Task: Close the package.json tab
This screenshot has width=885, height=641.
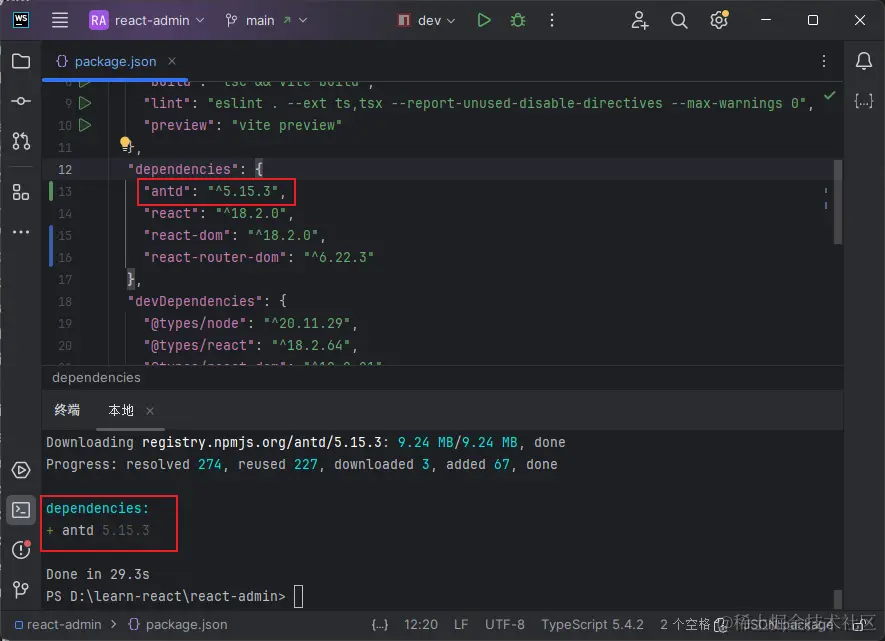Action: coord(172,61)
